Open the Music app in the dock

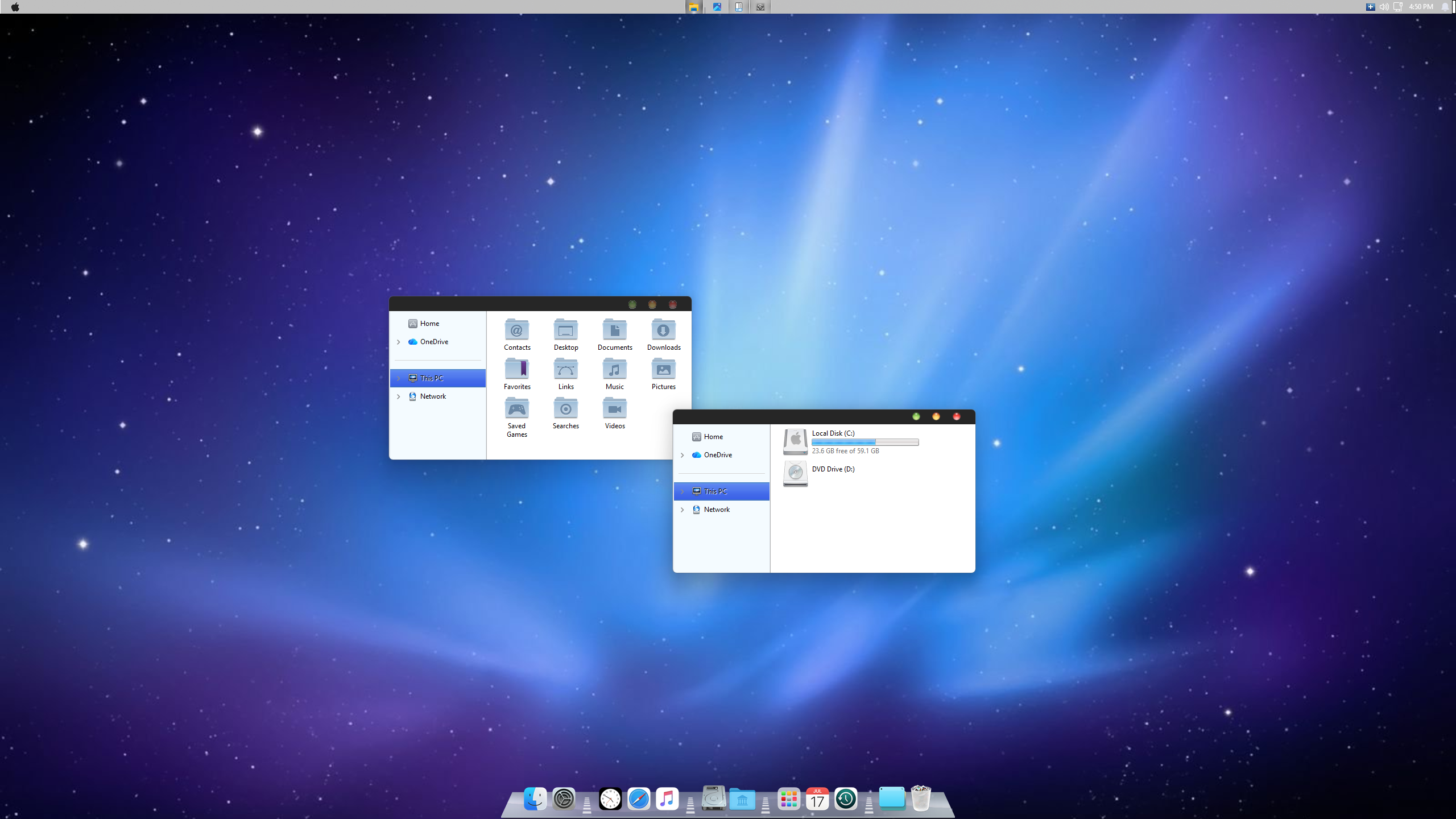click(x=667, y=799)
